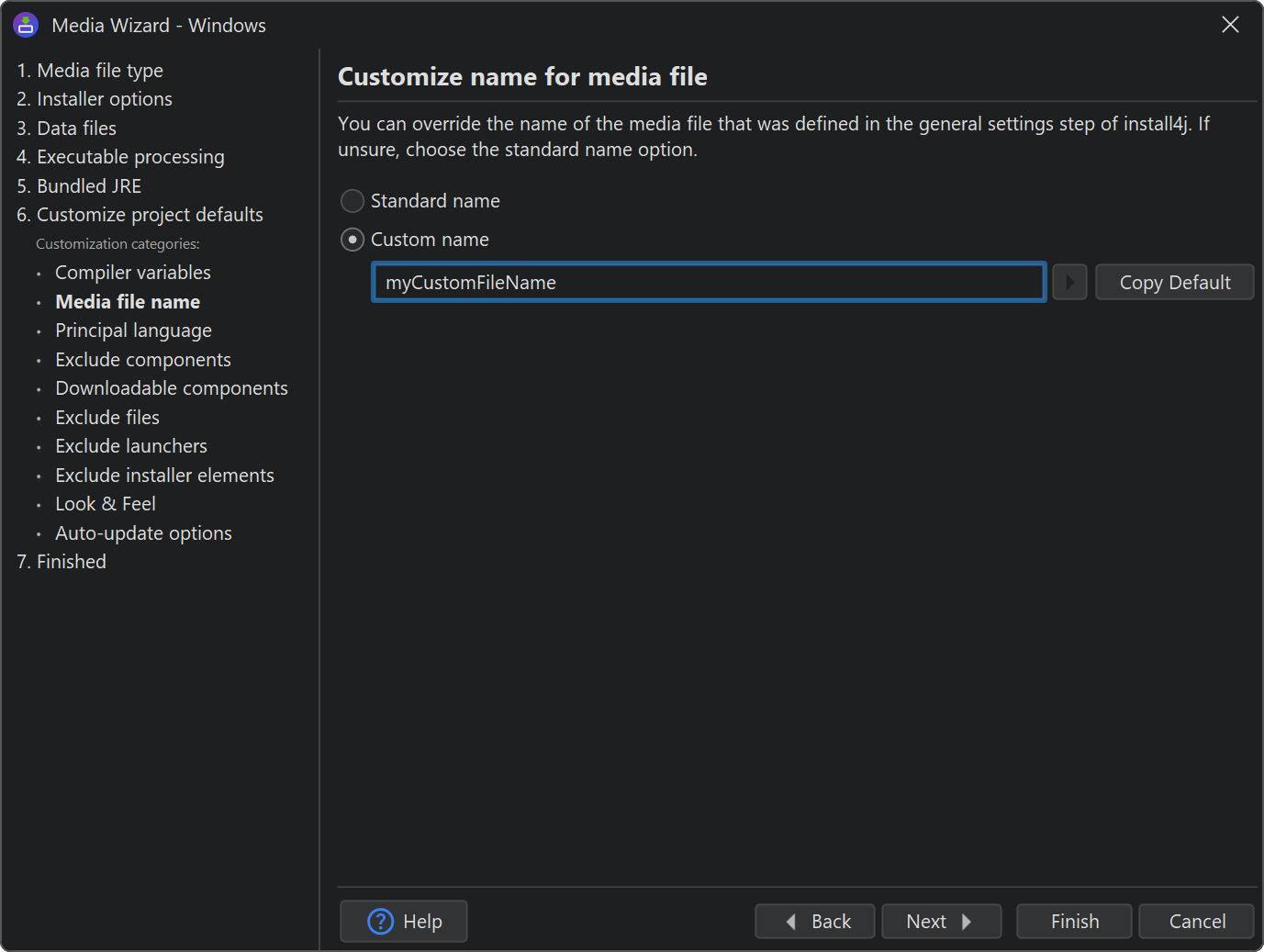Image resolution: width=1264 pixels, height=952 pixels.
Task: Close the Media Wizard window
Action: (x=1230, y=25)
